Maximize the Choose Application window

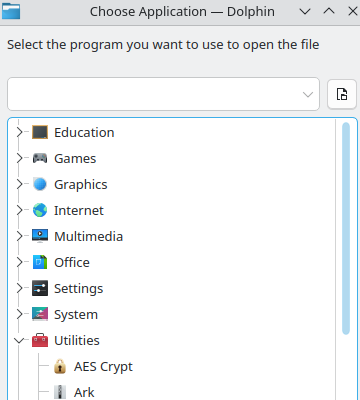329,11
